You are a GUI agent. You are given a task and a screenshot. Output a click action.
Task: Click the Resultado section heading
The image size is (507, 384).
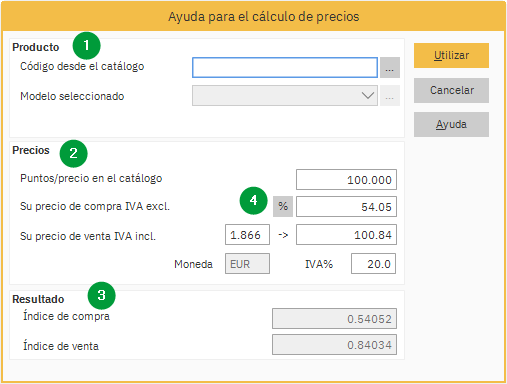coord(38,299)
